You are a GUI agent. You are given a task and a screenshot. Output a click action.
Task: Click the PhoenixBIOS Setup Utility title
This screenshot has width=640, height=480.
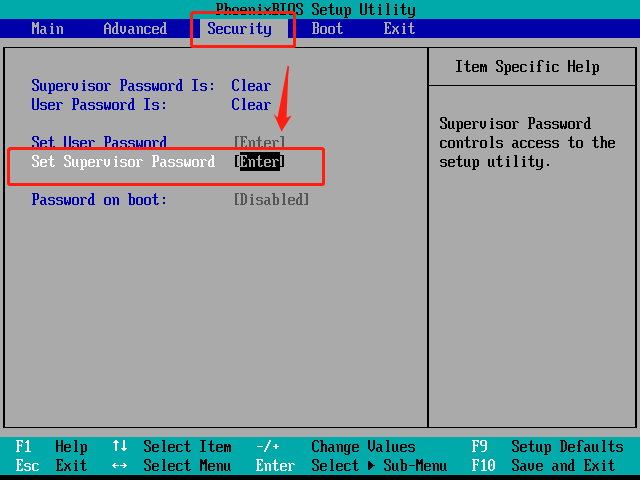316,9
